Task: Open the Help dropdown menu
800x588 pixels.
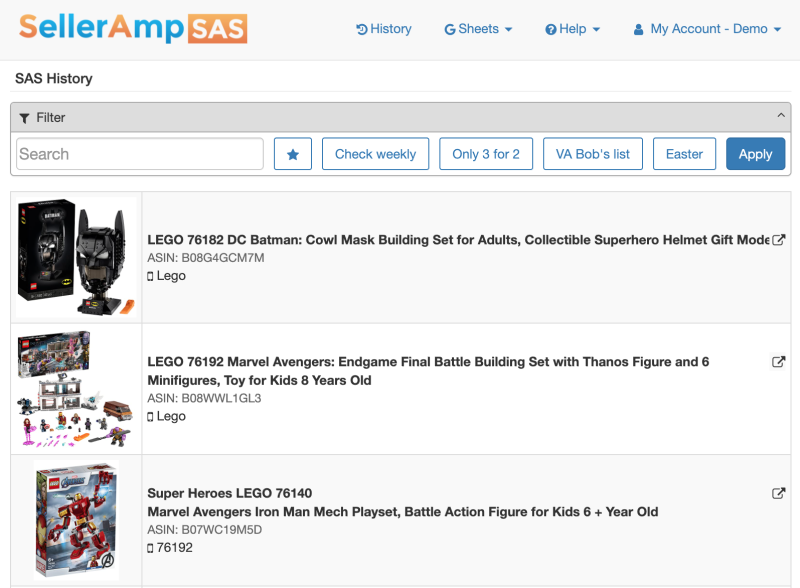Action: point(572,29)
